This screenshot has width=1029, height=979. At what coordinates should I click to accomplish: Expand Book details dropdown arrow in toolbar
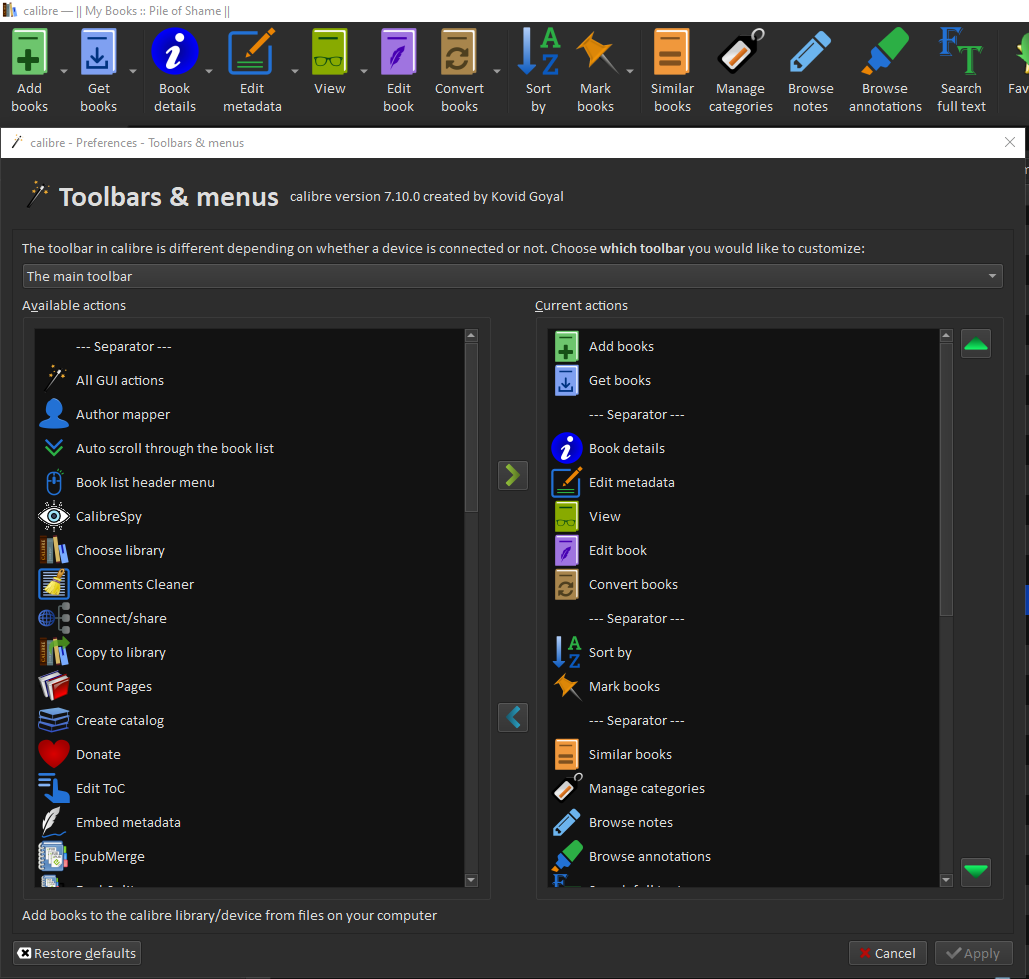[x=209, y=71]
